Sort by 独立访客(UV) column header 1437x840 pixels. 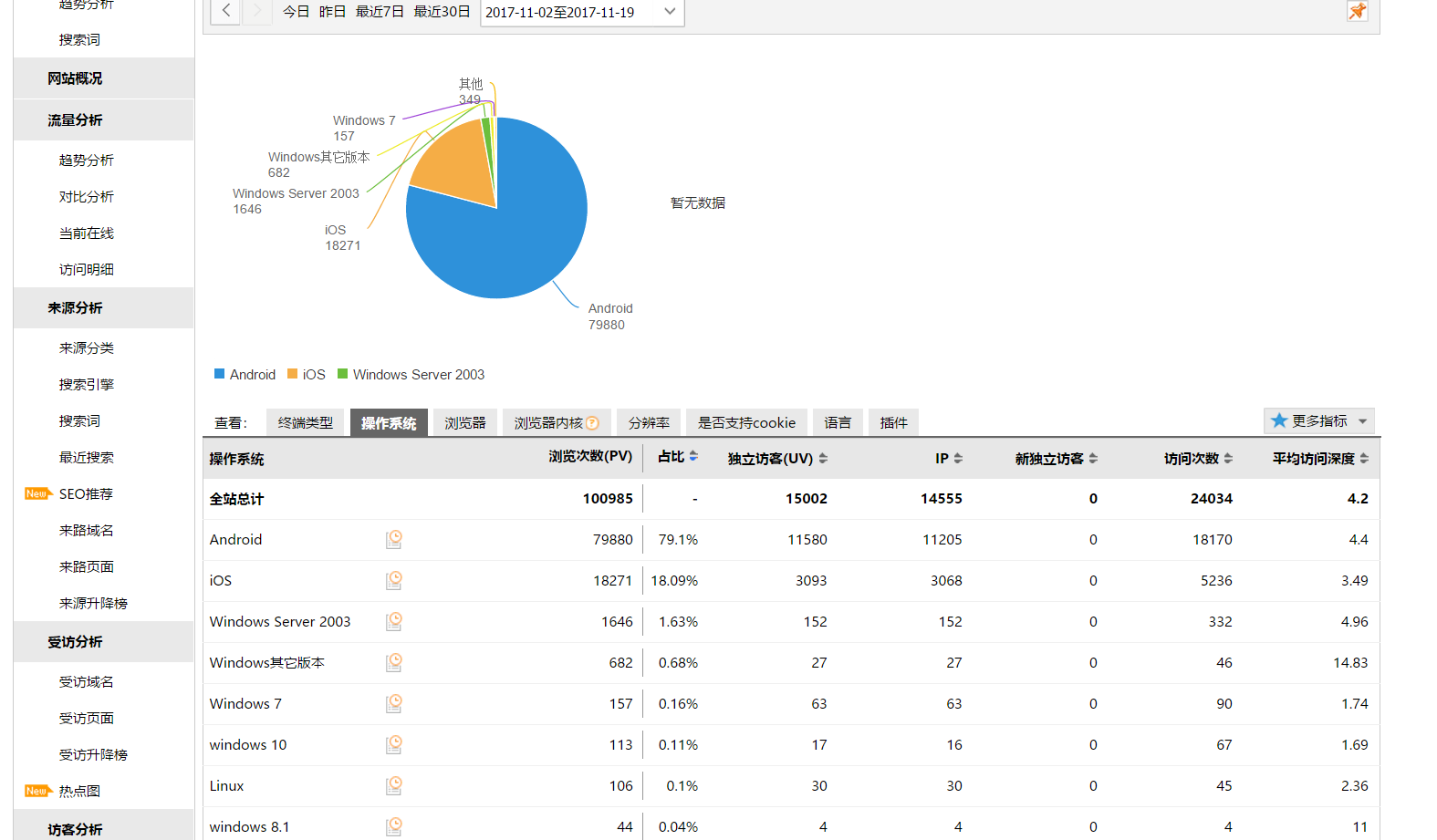tap(776, 459)
